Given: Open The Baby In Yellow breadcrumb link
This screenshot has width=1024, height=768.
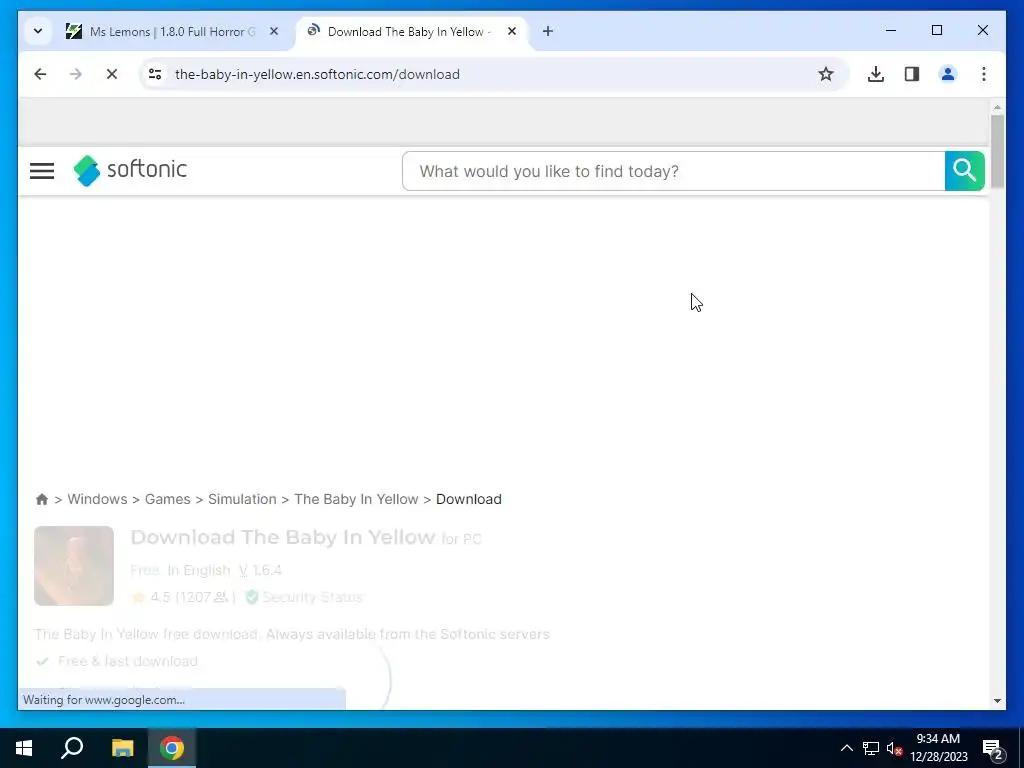Looking at the screenshot, I should 356,499.
